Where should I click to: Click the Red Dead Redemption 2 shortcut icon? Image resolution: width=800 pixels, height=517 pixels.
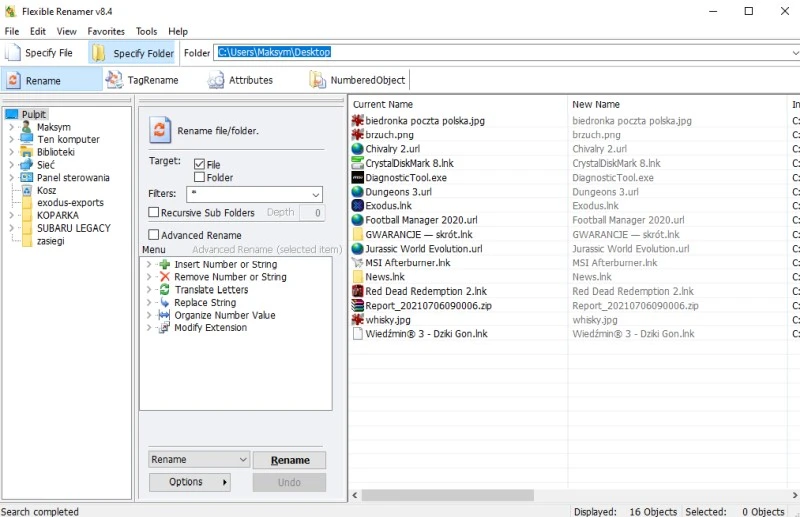tap(358, 291)
